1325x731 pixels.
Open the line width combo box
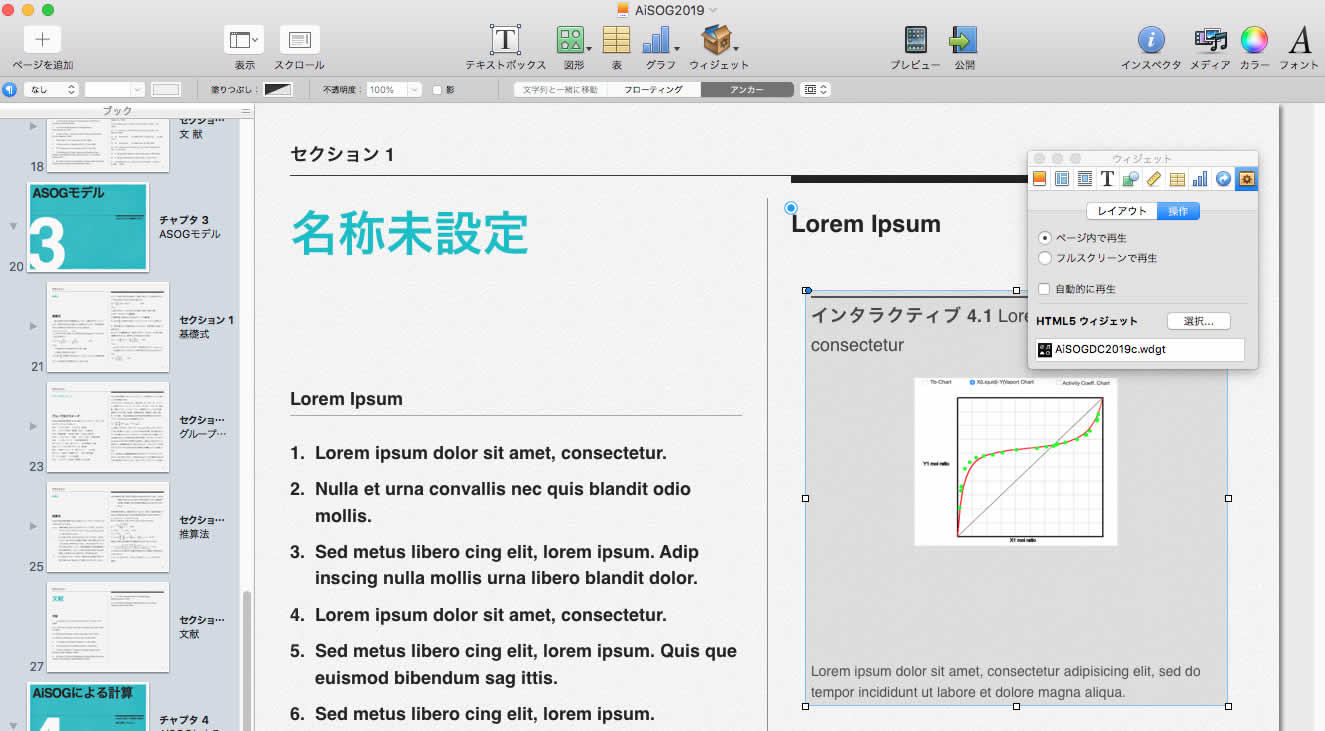click(115, 89)
